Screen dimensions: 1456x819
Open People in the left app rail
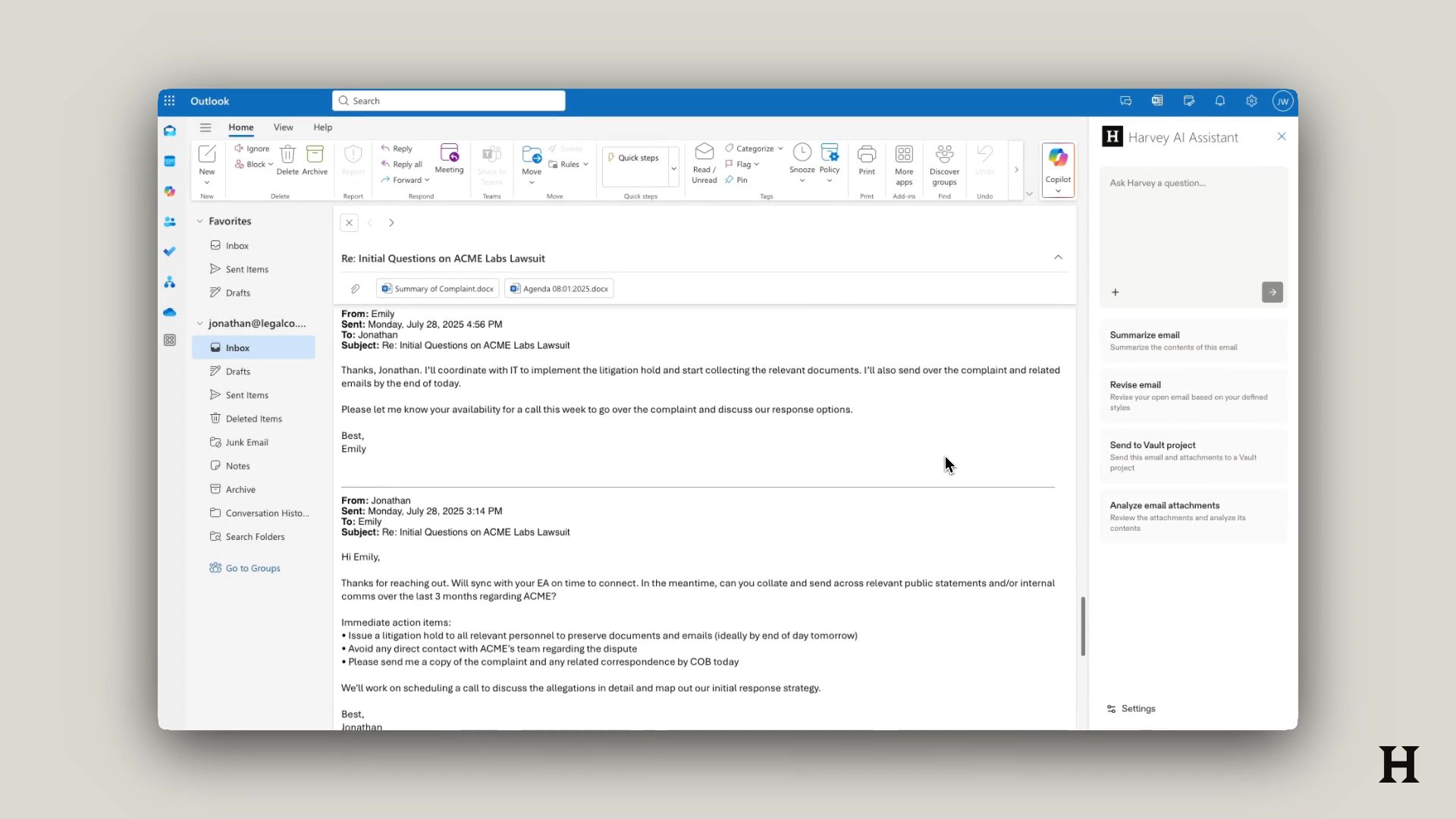point(170,221)
